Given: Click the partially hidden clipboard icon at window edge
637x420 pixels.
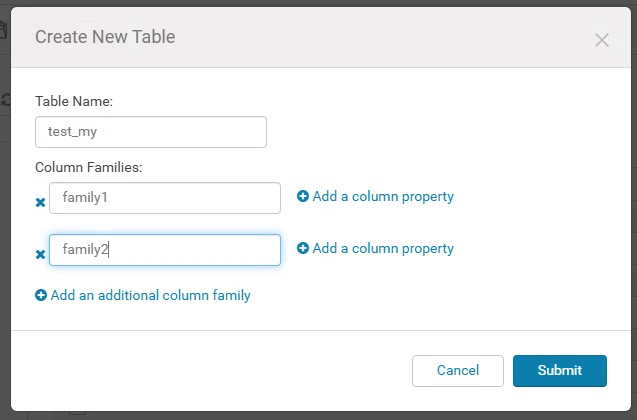Looking at the screenshot, I should (3, 30).
